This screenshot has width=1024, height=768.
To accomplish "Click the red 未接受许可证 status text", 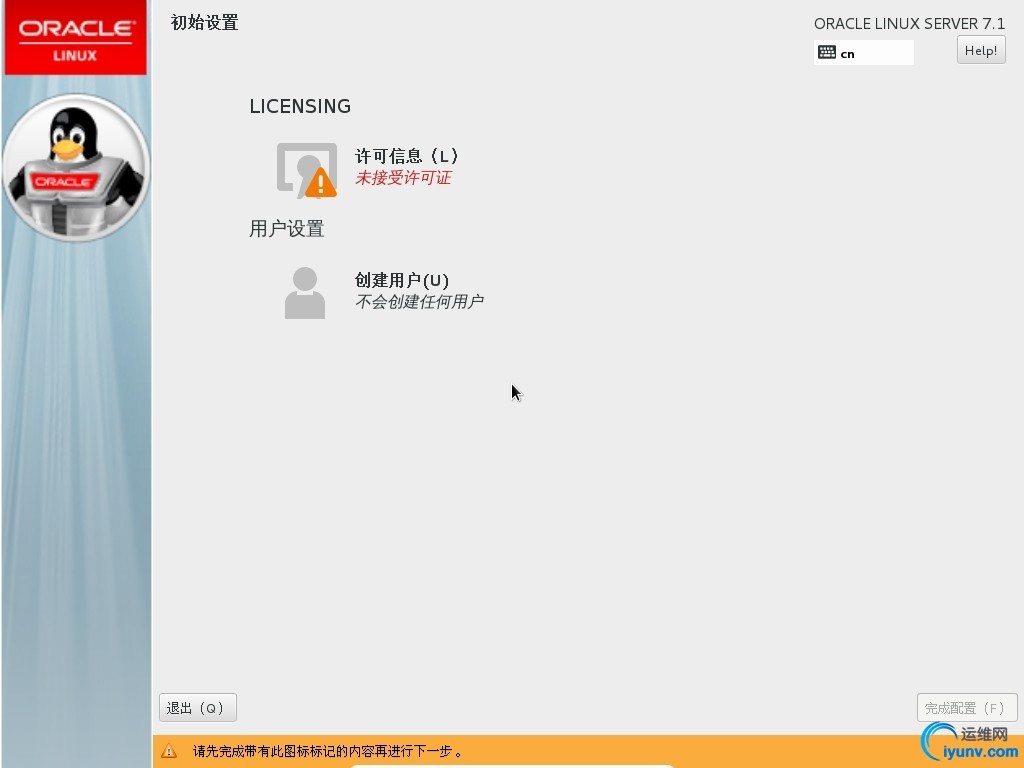I will point(403,178).
